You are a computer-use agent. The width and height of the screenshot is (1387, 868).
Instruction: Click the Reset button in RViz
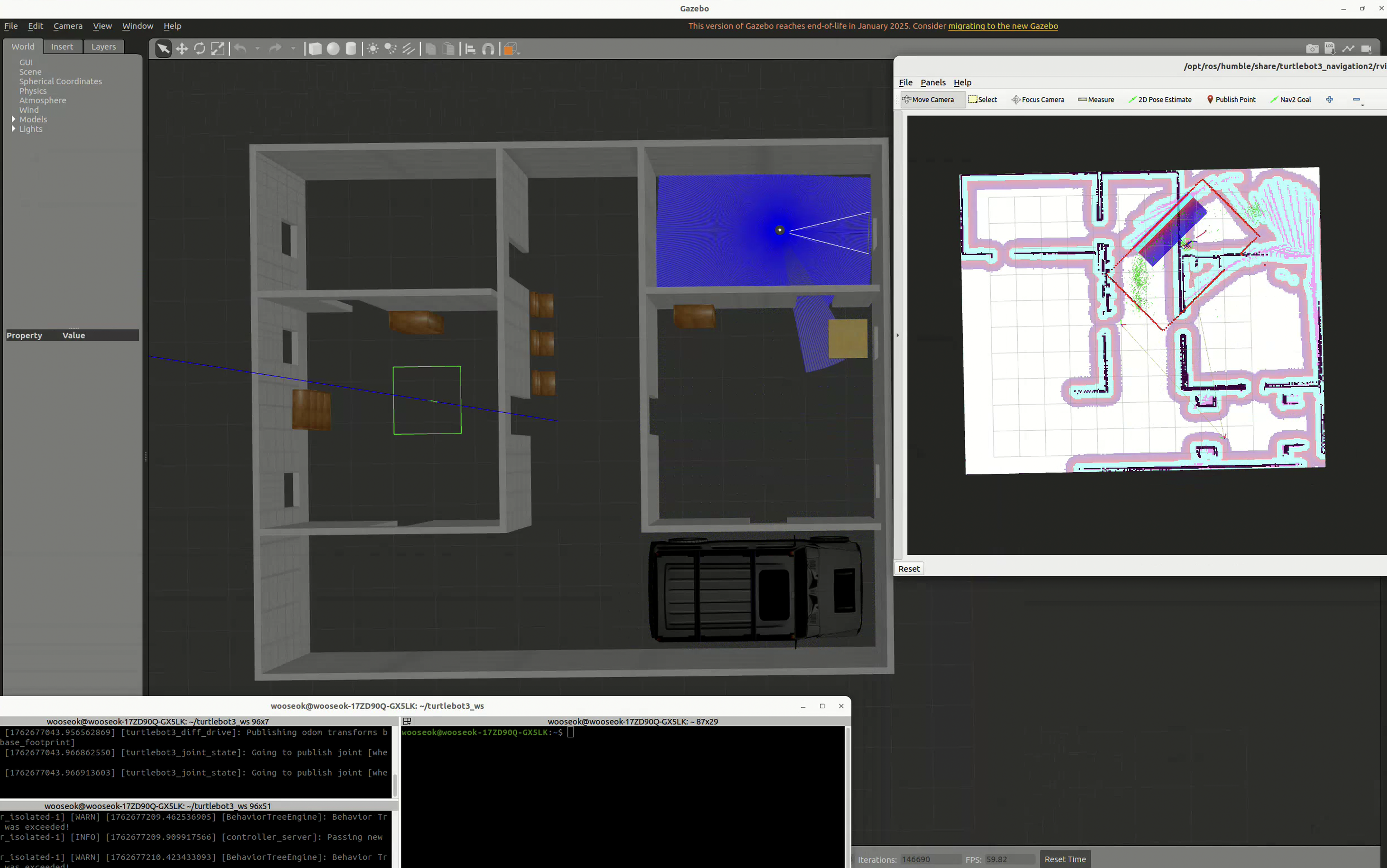[909, 569]
